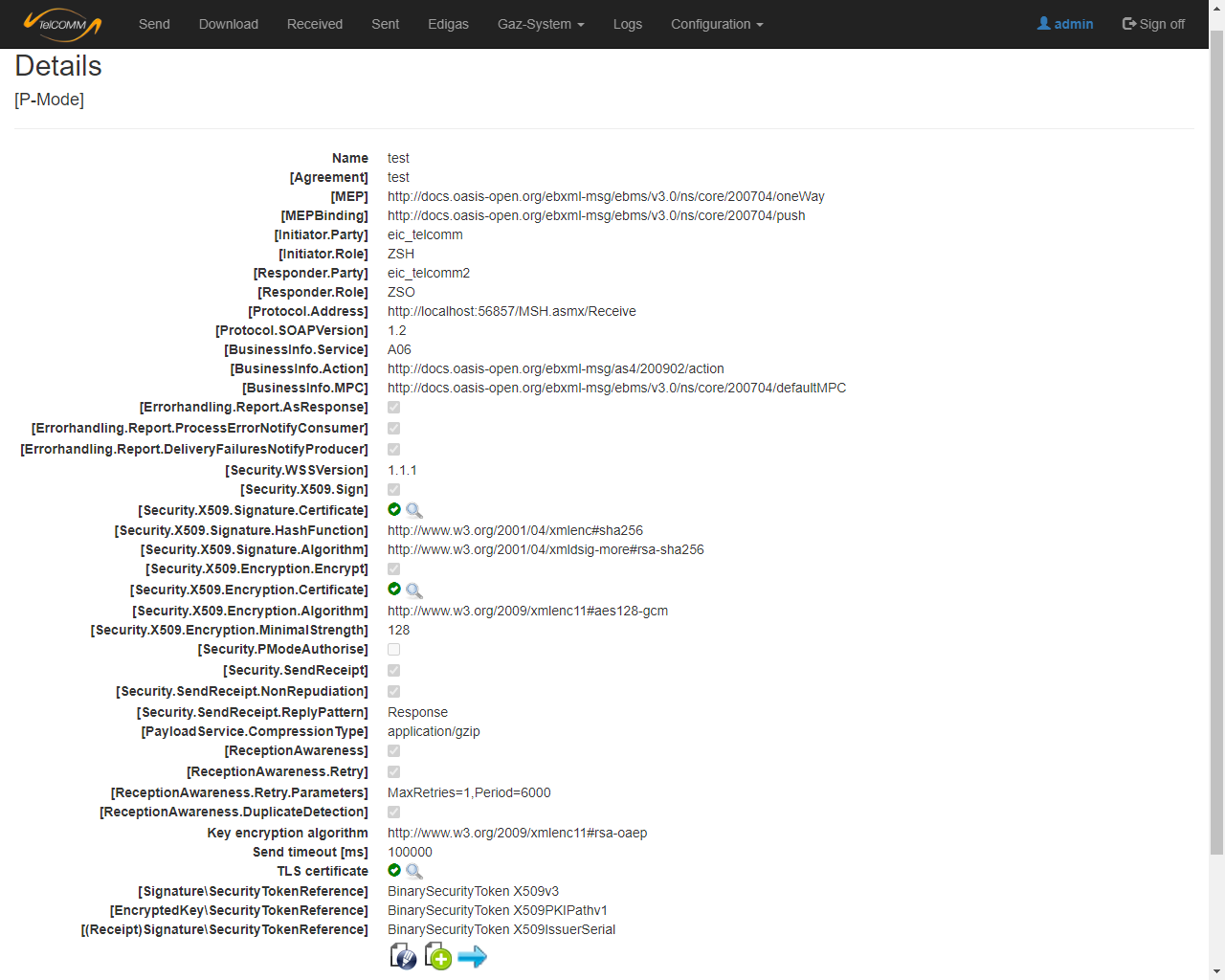
Task: Click the rsa-sha256 signature algorithm value
Action: tap(546, 549)
